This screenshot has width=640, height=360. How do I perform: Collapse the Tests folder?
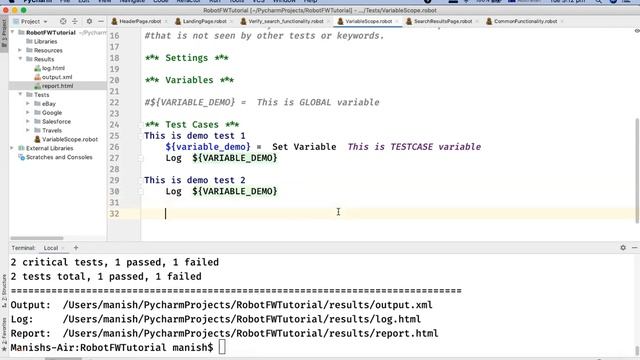pyautogui.click(x=20, y=95)
